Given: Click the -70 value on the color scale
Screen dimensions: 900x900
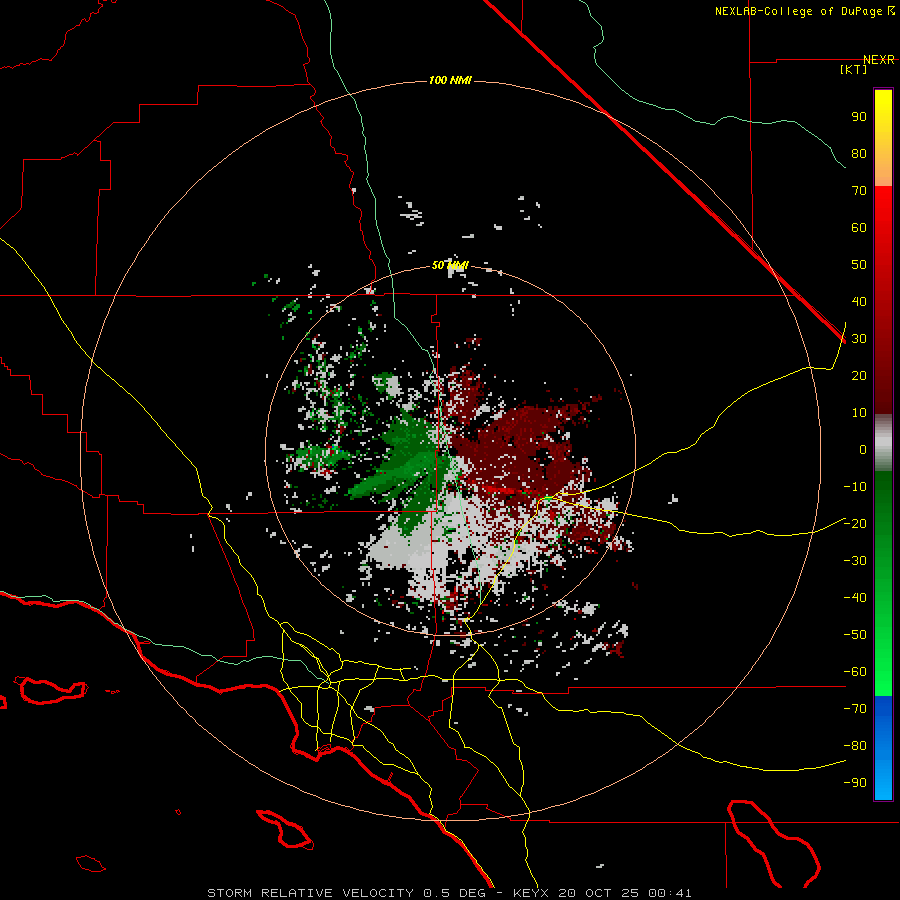Looking at the screenshot, I should 855,709.
